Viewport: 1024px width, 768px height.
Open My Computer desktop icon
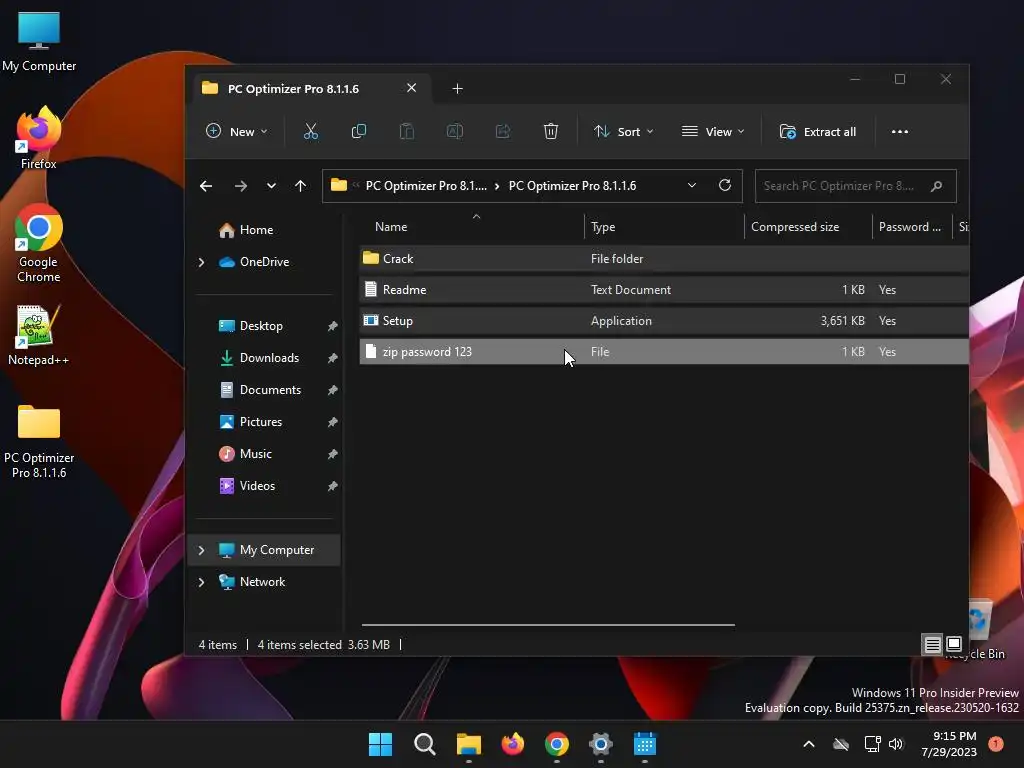coord(39,42)
